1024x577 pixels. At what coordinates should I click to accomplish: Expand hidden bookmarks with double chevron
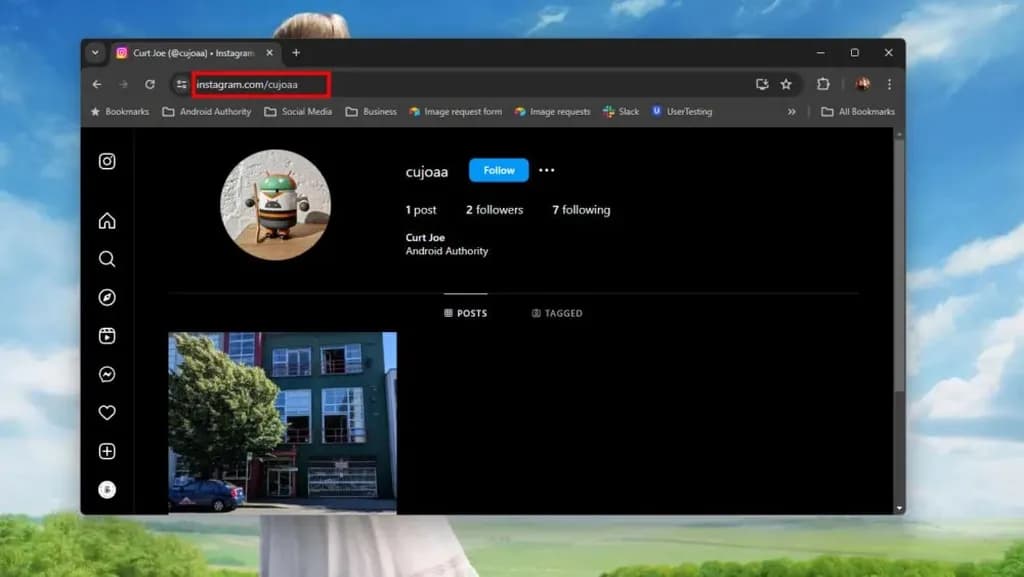point(792,112)
